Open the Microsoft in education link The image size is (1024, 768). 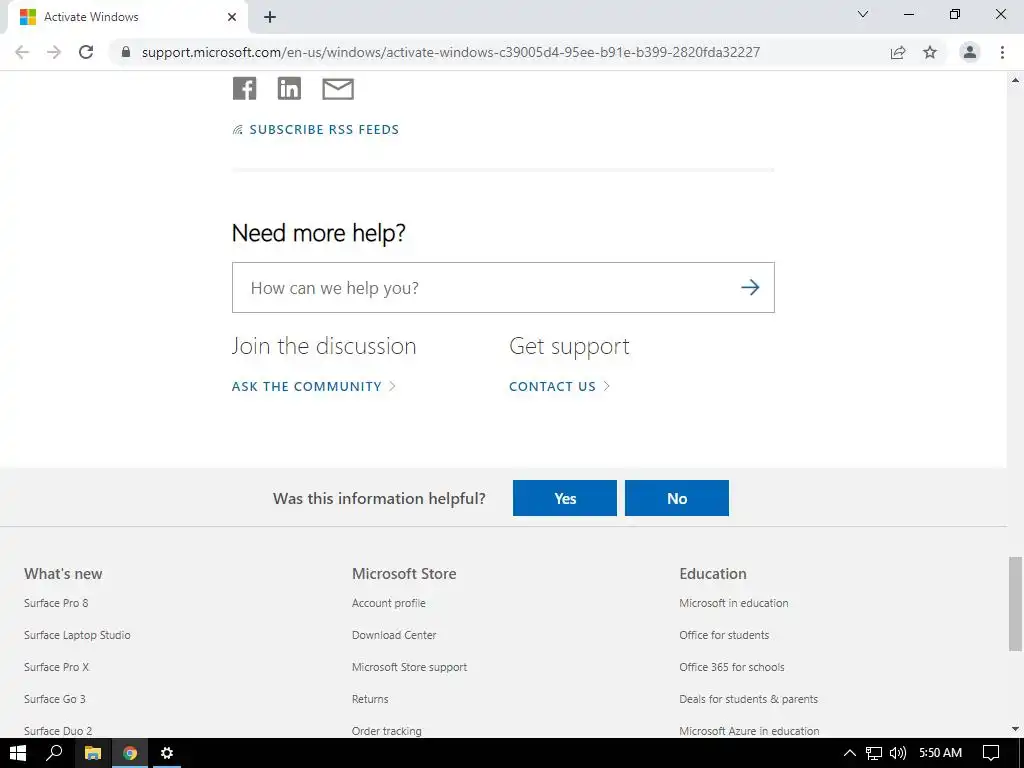tap(733, 603)
